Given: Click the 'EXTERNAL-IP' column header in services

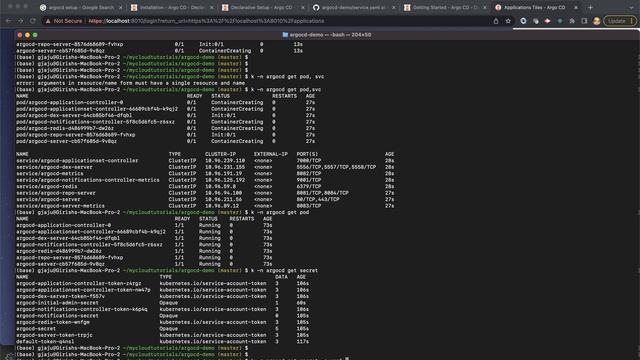Looking at the screenshot, I should (x=271, y=154).
